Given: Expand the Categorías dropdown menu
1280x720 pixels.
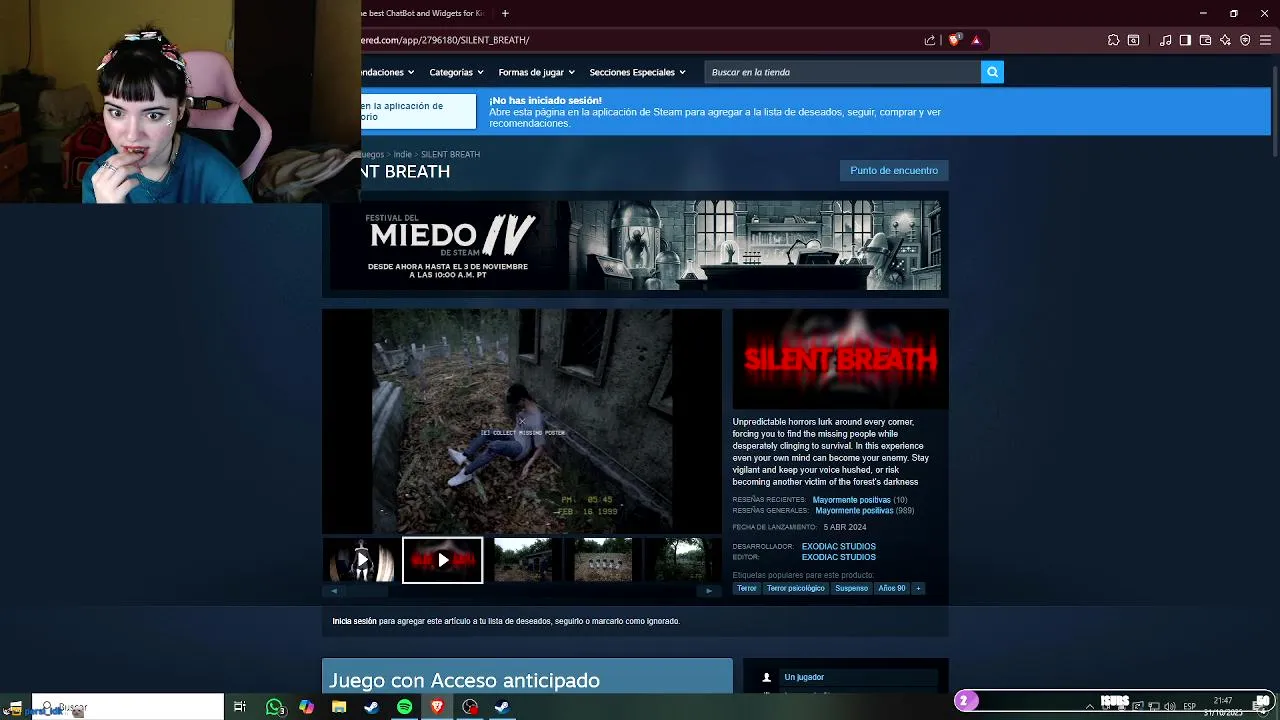Looking at the screenshot, I should (456, 72).
